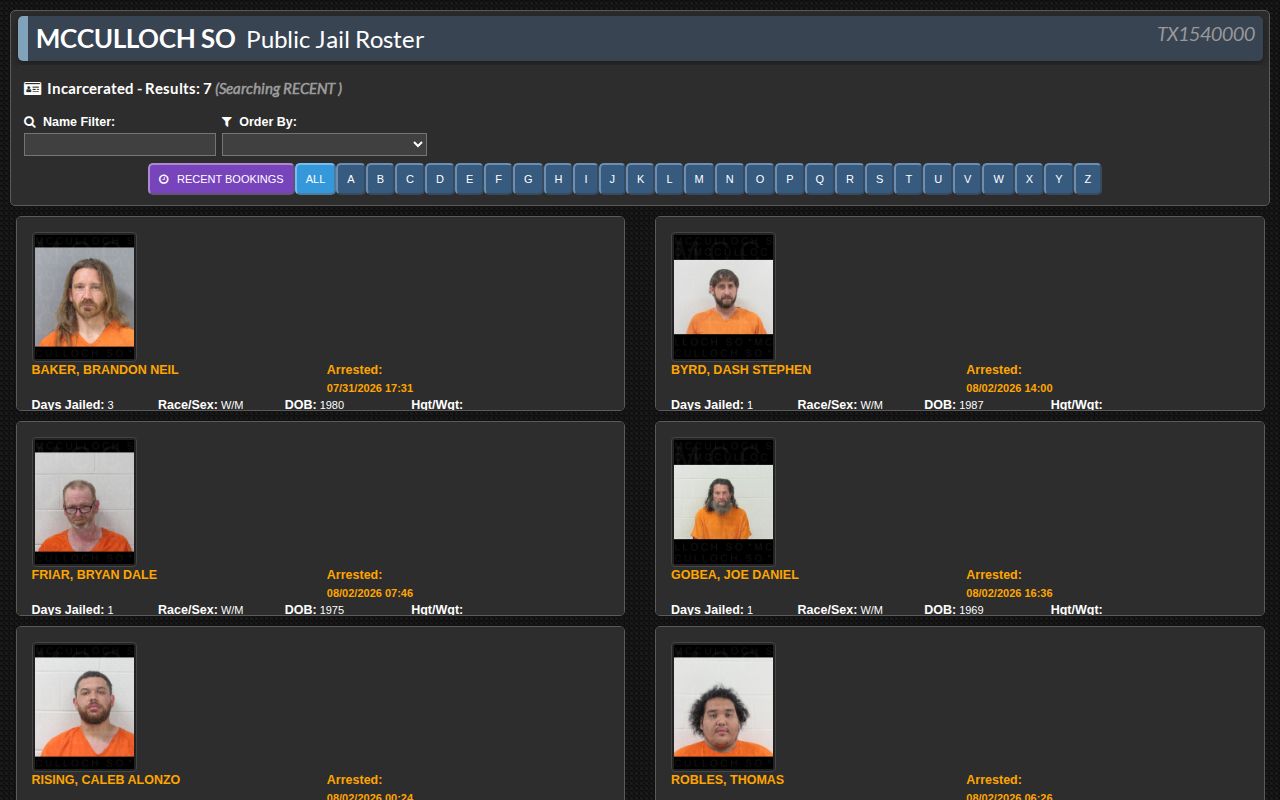Viewport: 1280px width, 800px height.
Task: Filter roster by letter F
Action: pyautogui.click(x=499, y=179)
